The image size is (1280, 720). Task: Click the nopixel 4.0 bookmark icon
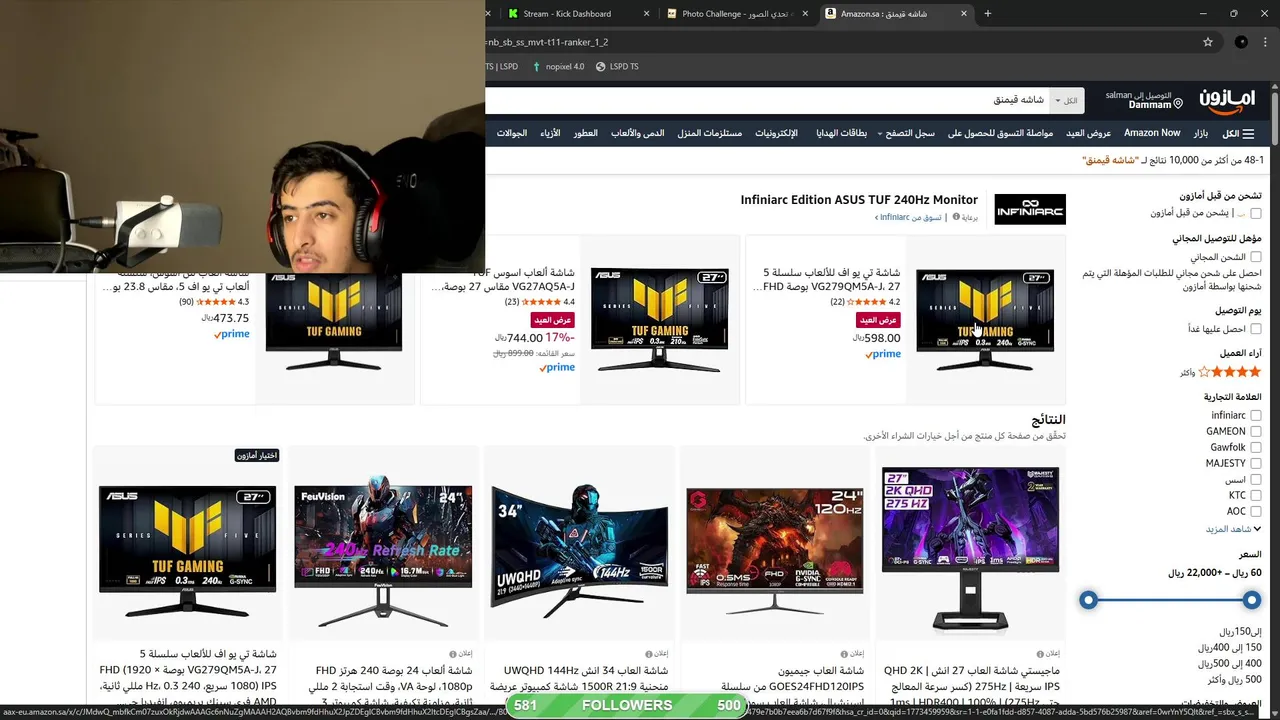pos(536,67)
